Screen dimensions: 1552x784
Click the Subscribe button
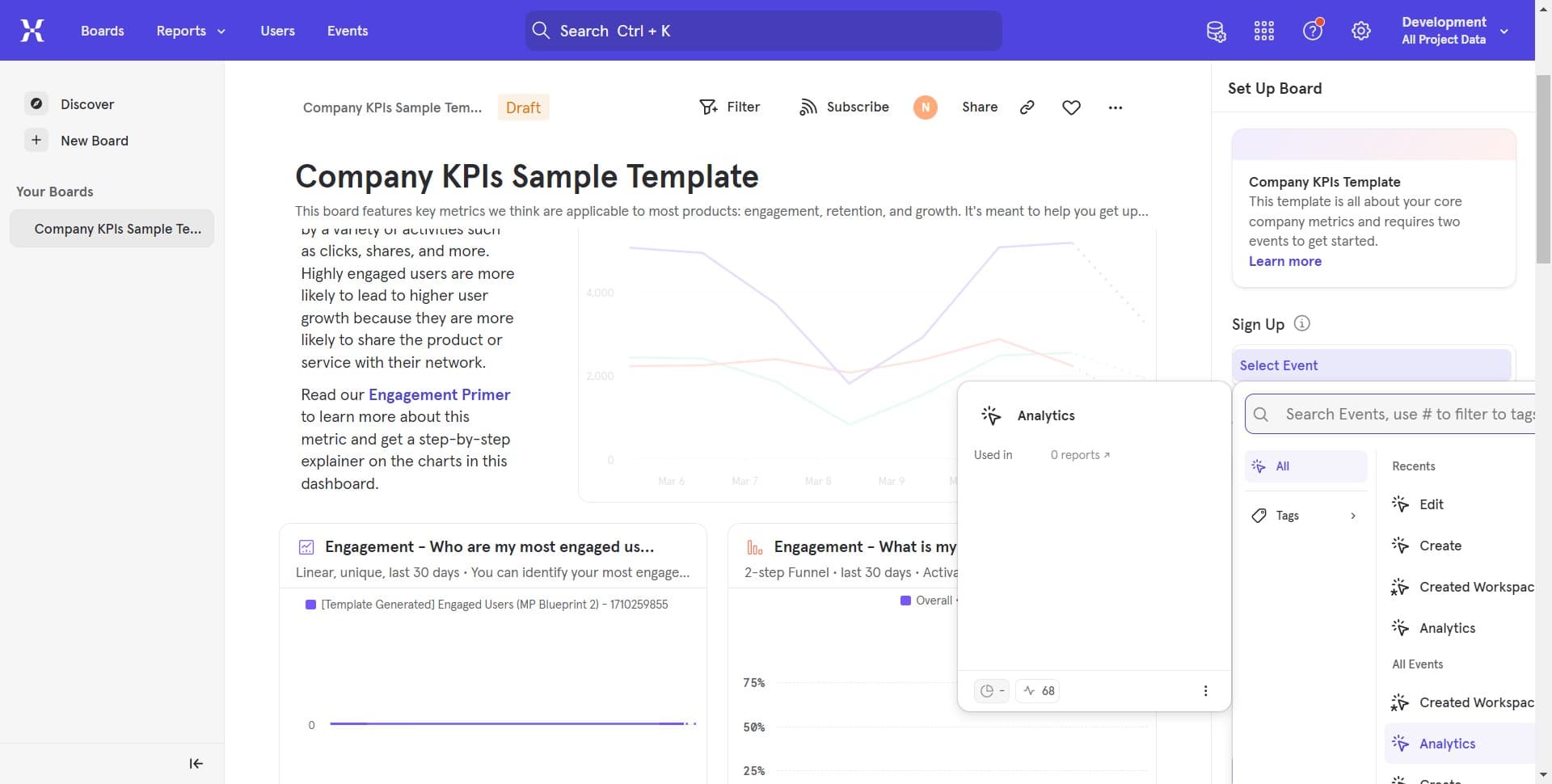844,107
